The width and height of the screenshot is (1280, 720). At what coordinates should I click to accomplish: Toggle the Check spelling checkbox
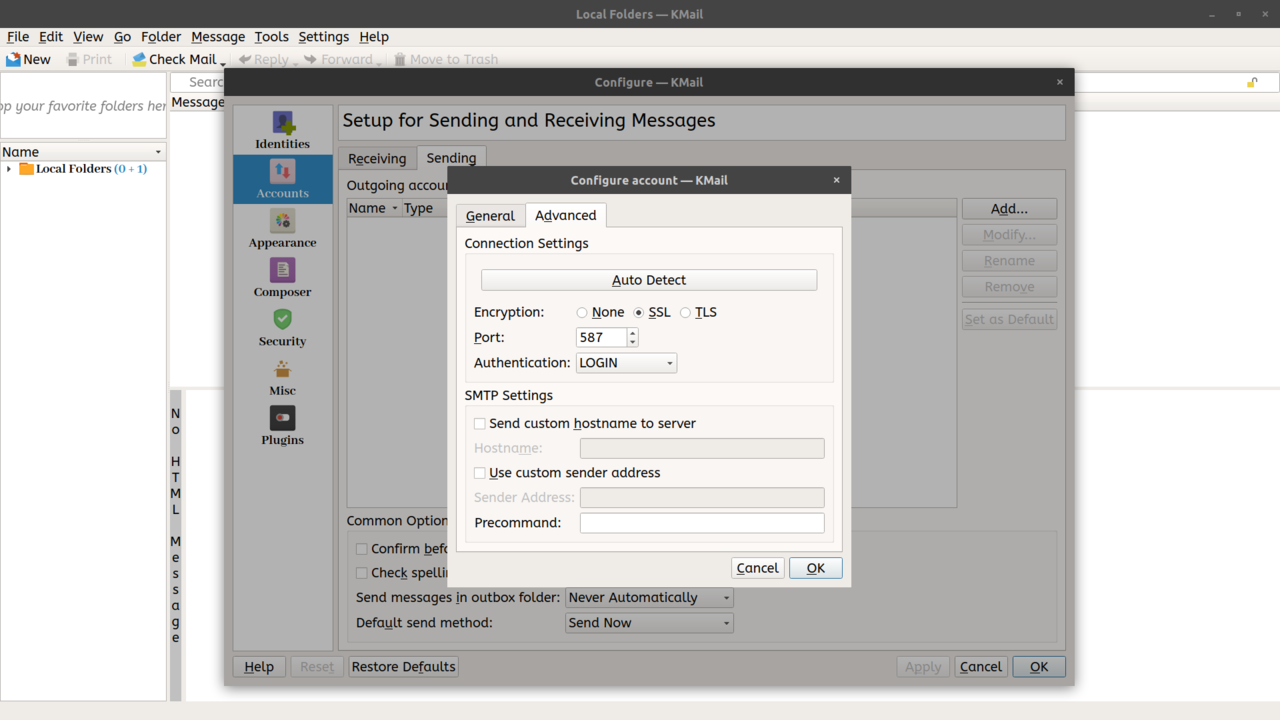tap(362, 573)
